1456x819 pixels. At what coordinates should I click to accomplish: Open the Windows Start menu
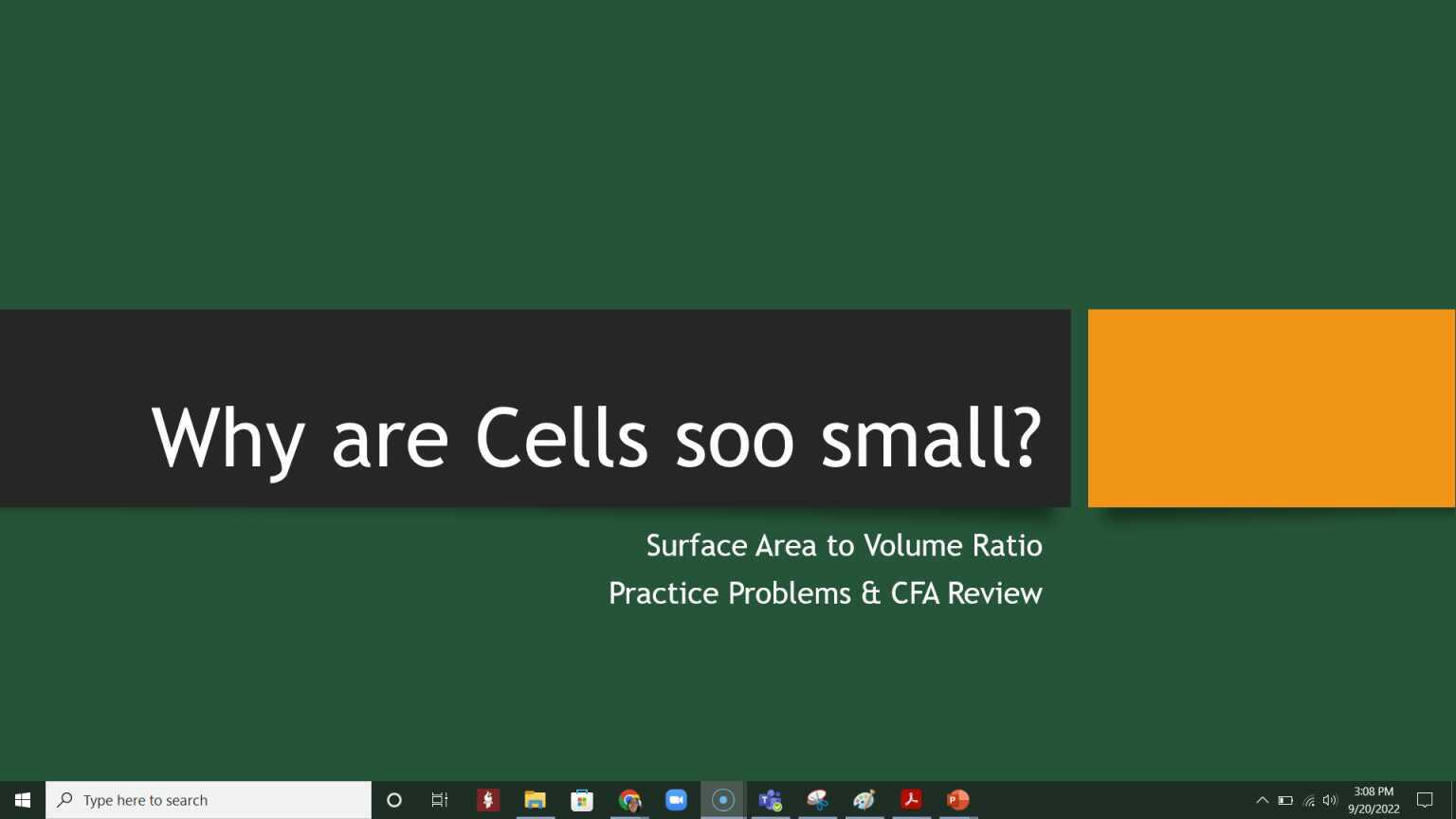point(21,799)
